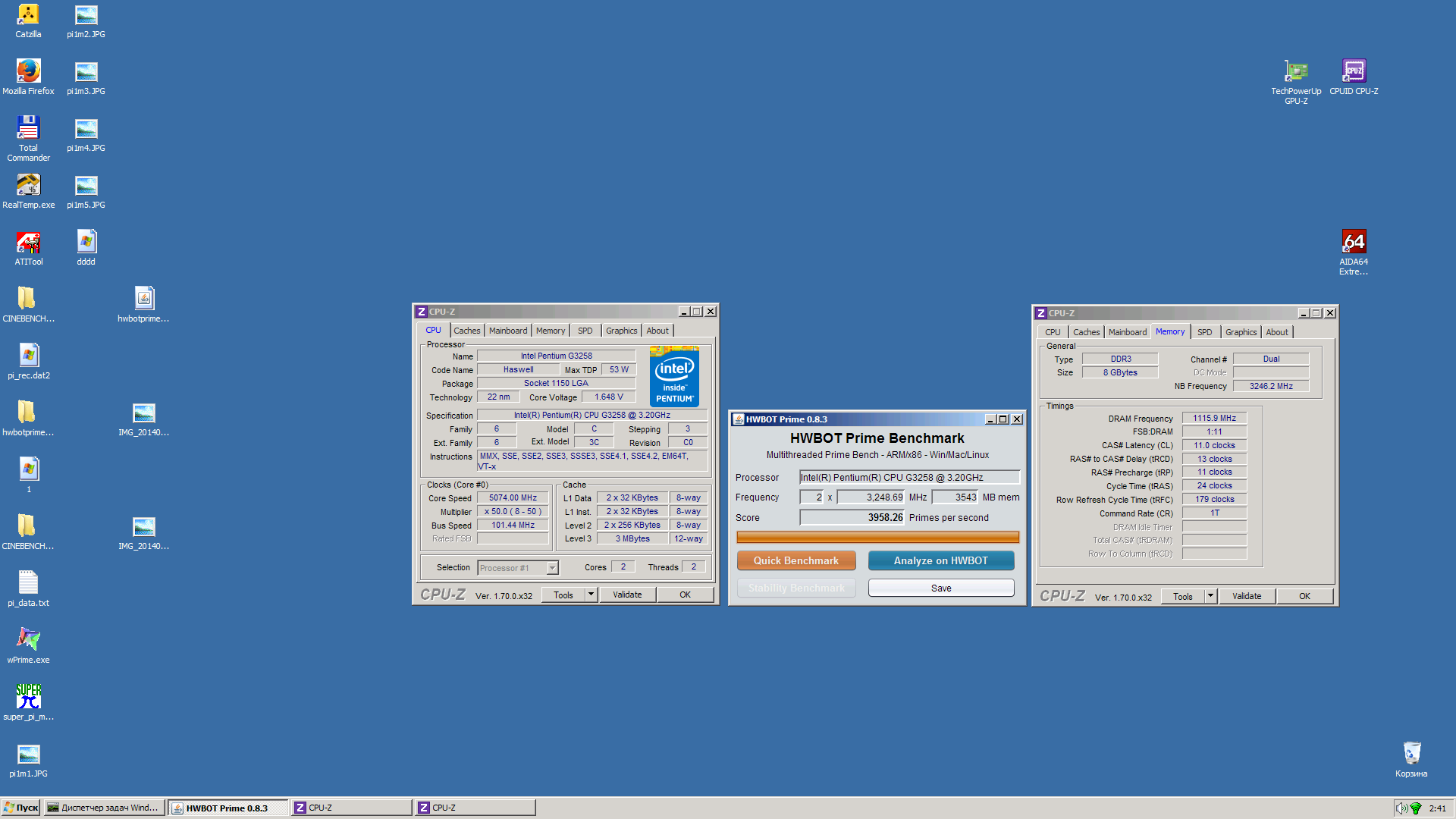Expand Tools dropdown arrow in right CPU-Z
The image size is (1456, 819).
tap(1210, 596)
